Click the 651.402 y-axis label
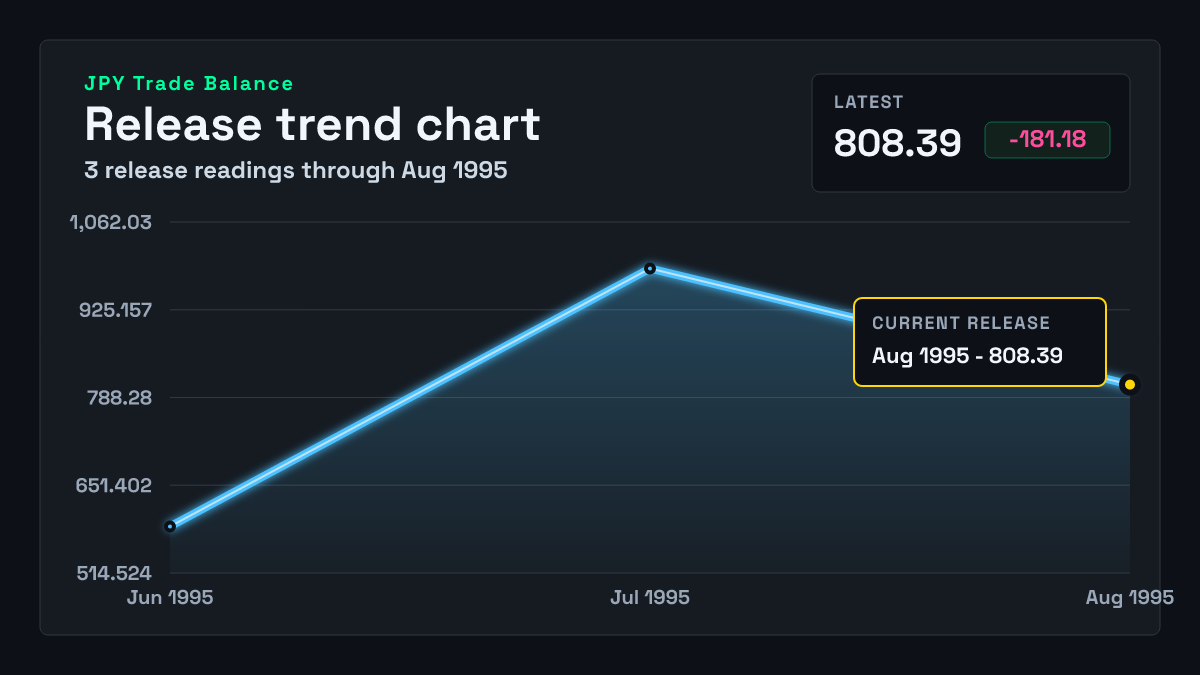This screenshot has width=1200, height=675. coord(115,486)
